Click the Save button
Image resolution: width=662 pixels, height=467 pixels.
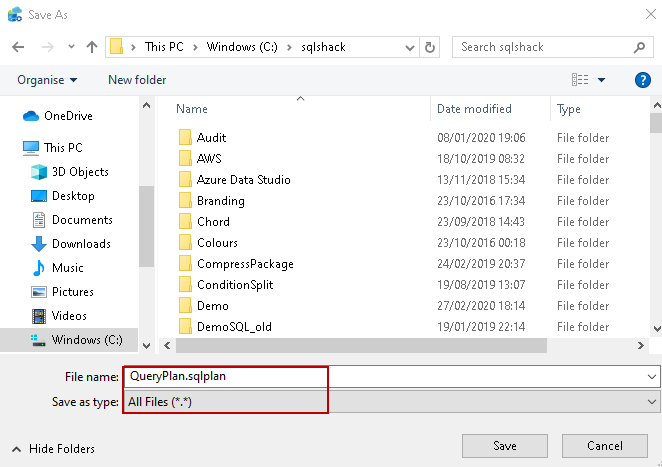[505, 445]
